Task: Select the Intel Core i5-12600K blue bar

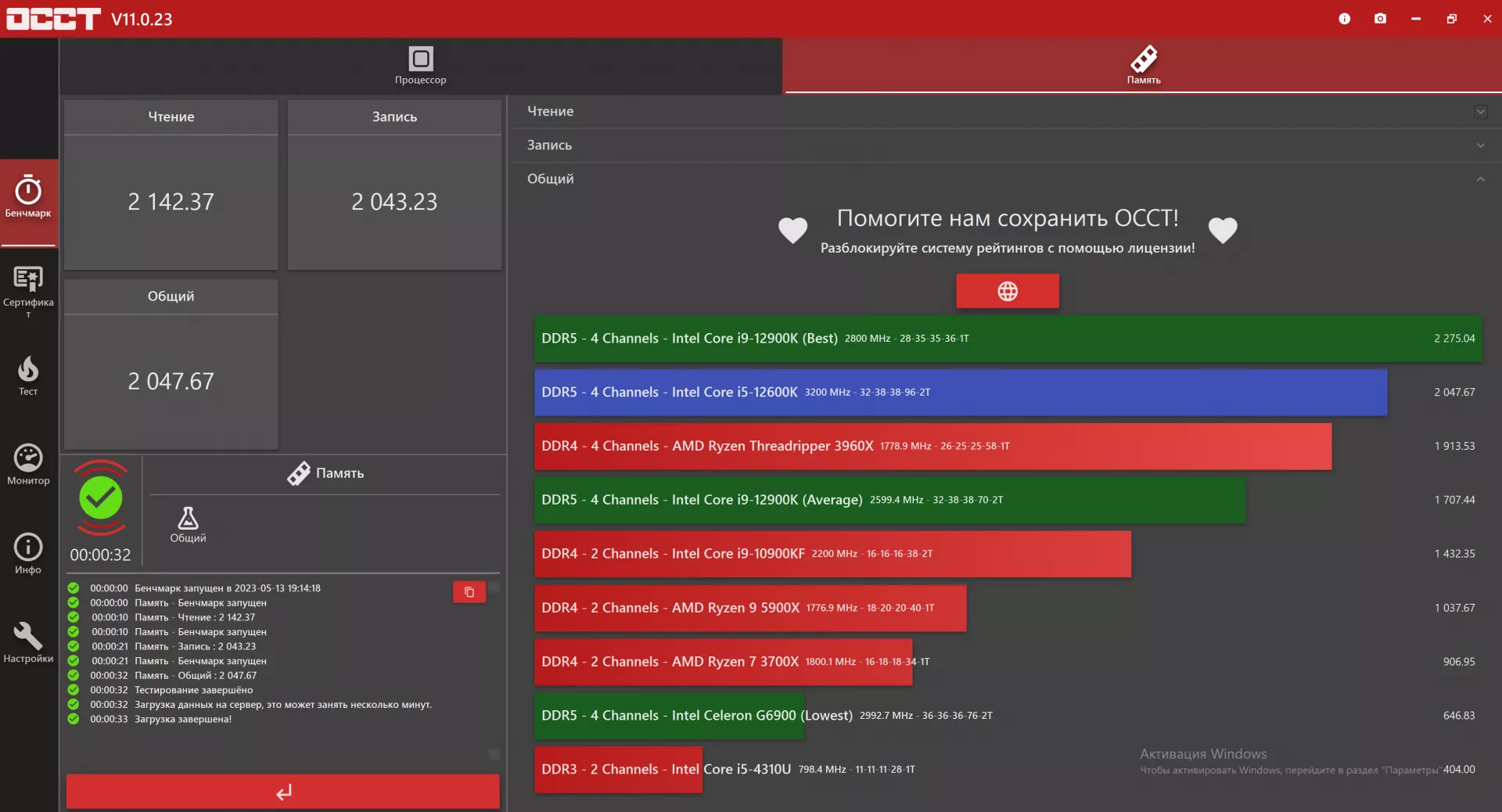Action: [961, 393]
